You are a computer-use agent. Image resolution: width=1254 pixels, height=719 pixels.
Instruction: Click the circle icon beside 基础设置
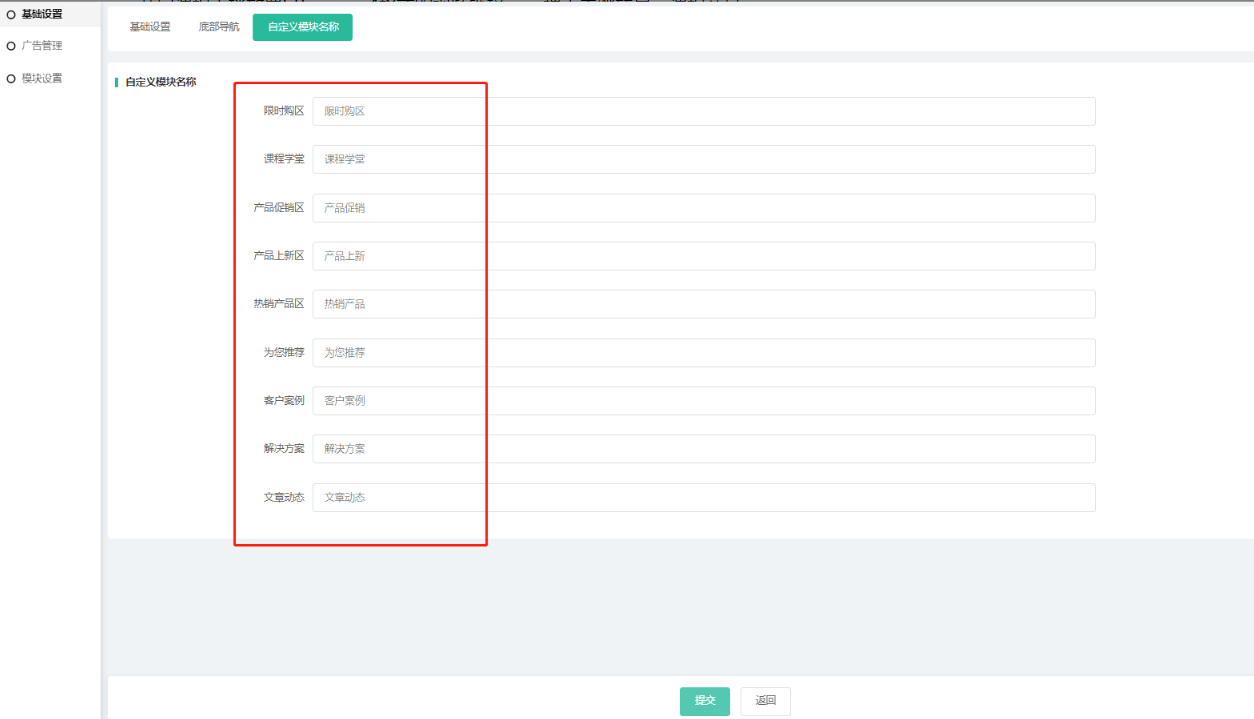coord(11,14)
